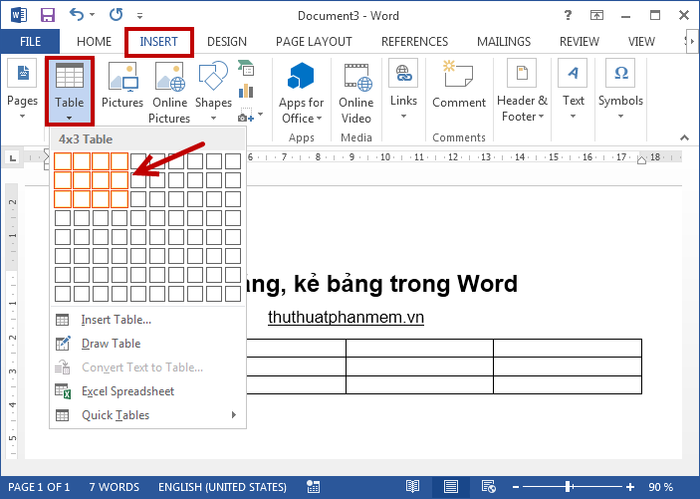This screenshot has width=700, height=499.
Task: Switch to the REVIEW tab
Action: tap(579, 42)
